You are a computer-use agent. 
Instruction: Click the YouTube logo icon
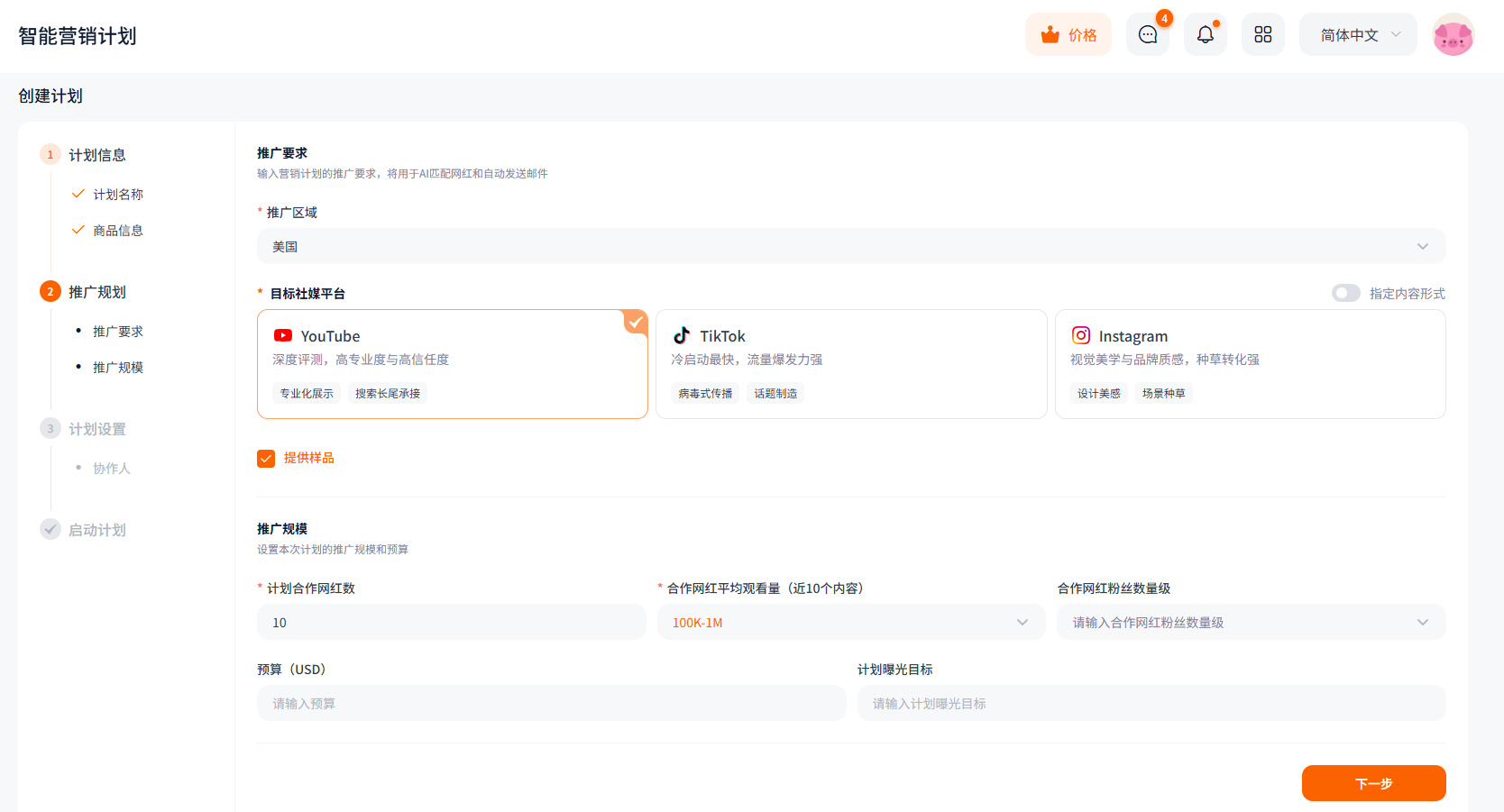pos(283,335)
